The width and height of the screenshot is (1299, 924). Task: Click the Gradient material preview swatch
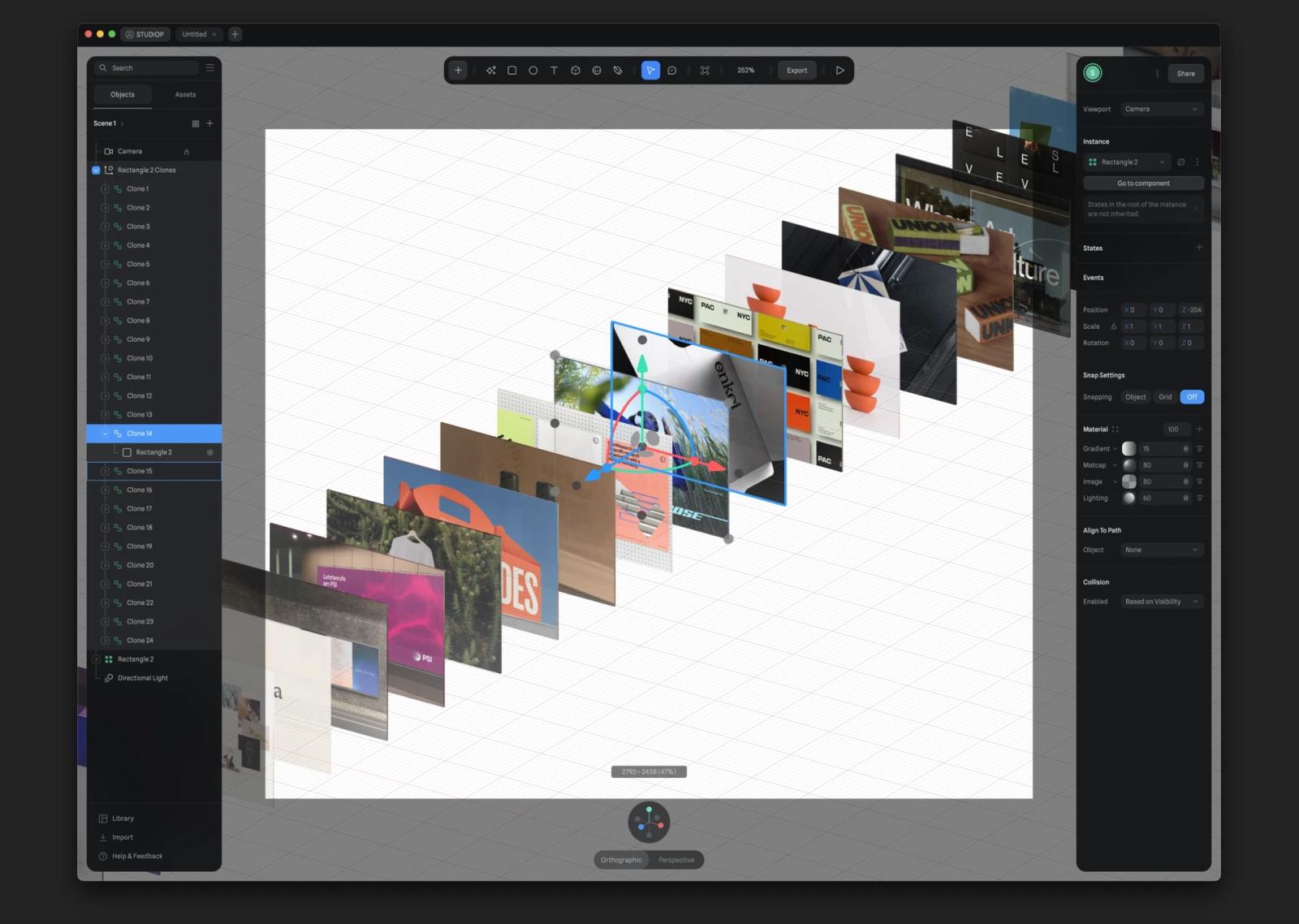pos(1129,449)
